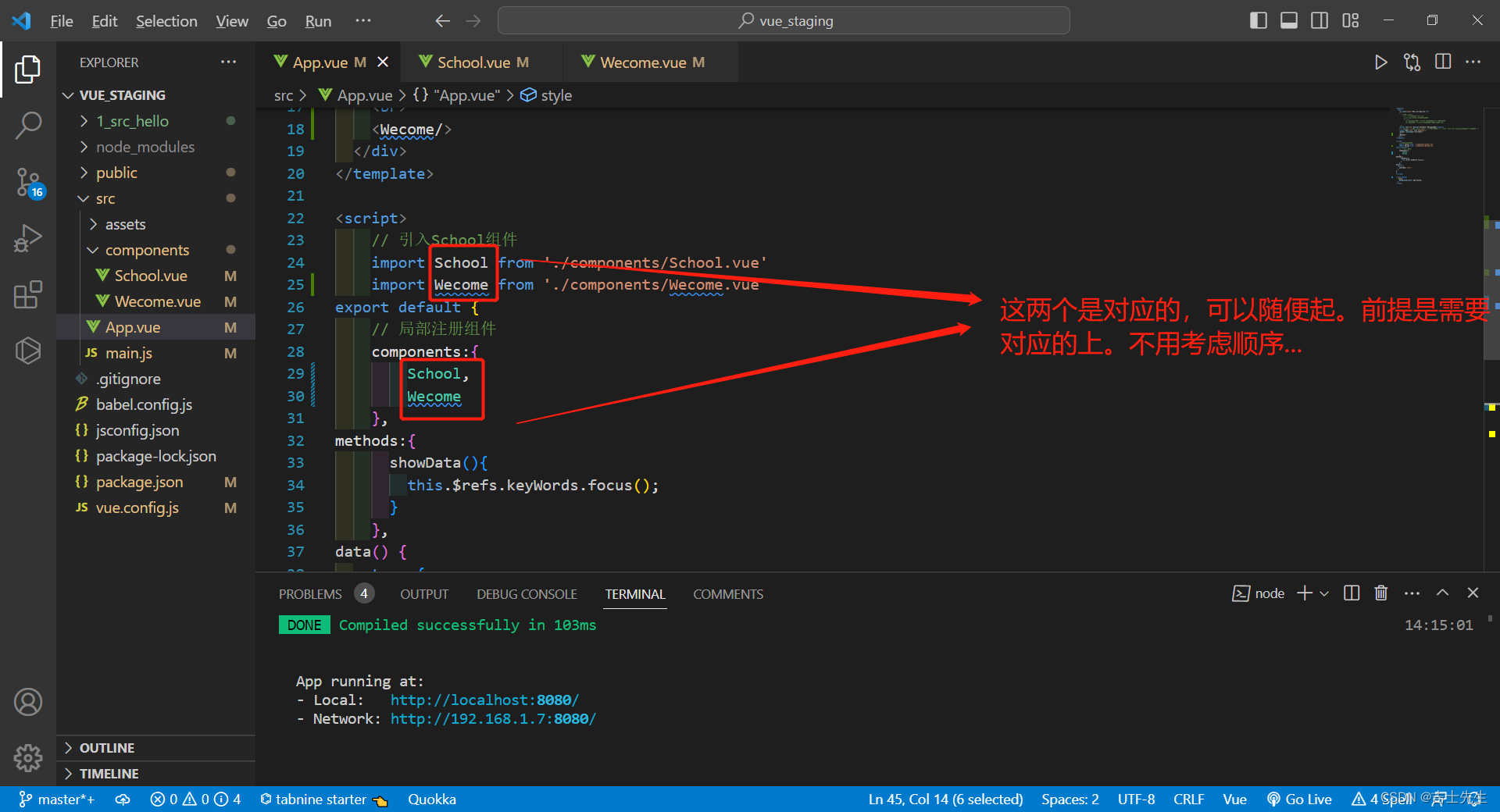1500x812 pixels.
Task: Switch to DEBUG CONSOLE panel tab
Action: click(x=527, y=594)
